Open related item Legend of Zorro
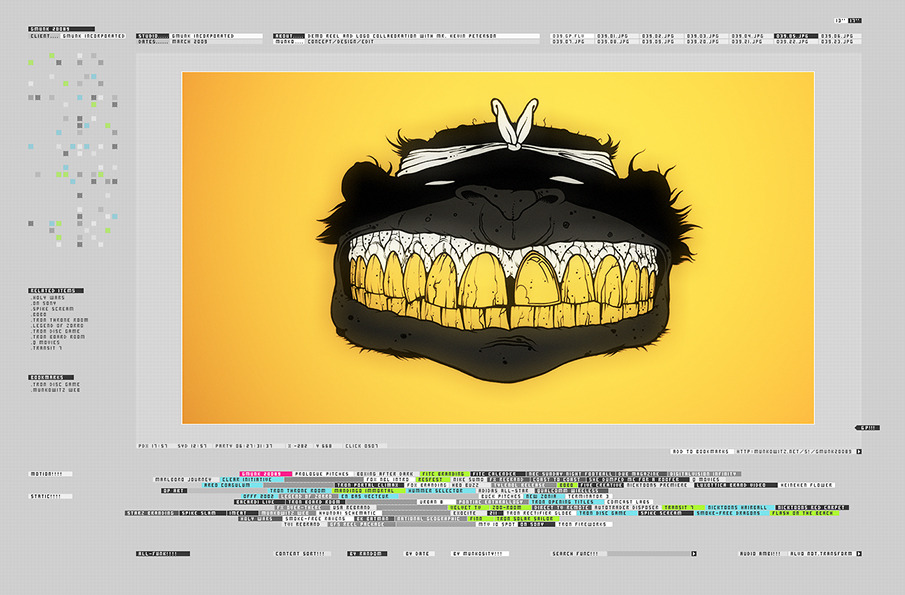 pyautogui.click(x=58, y=325)
